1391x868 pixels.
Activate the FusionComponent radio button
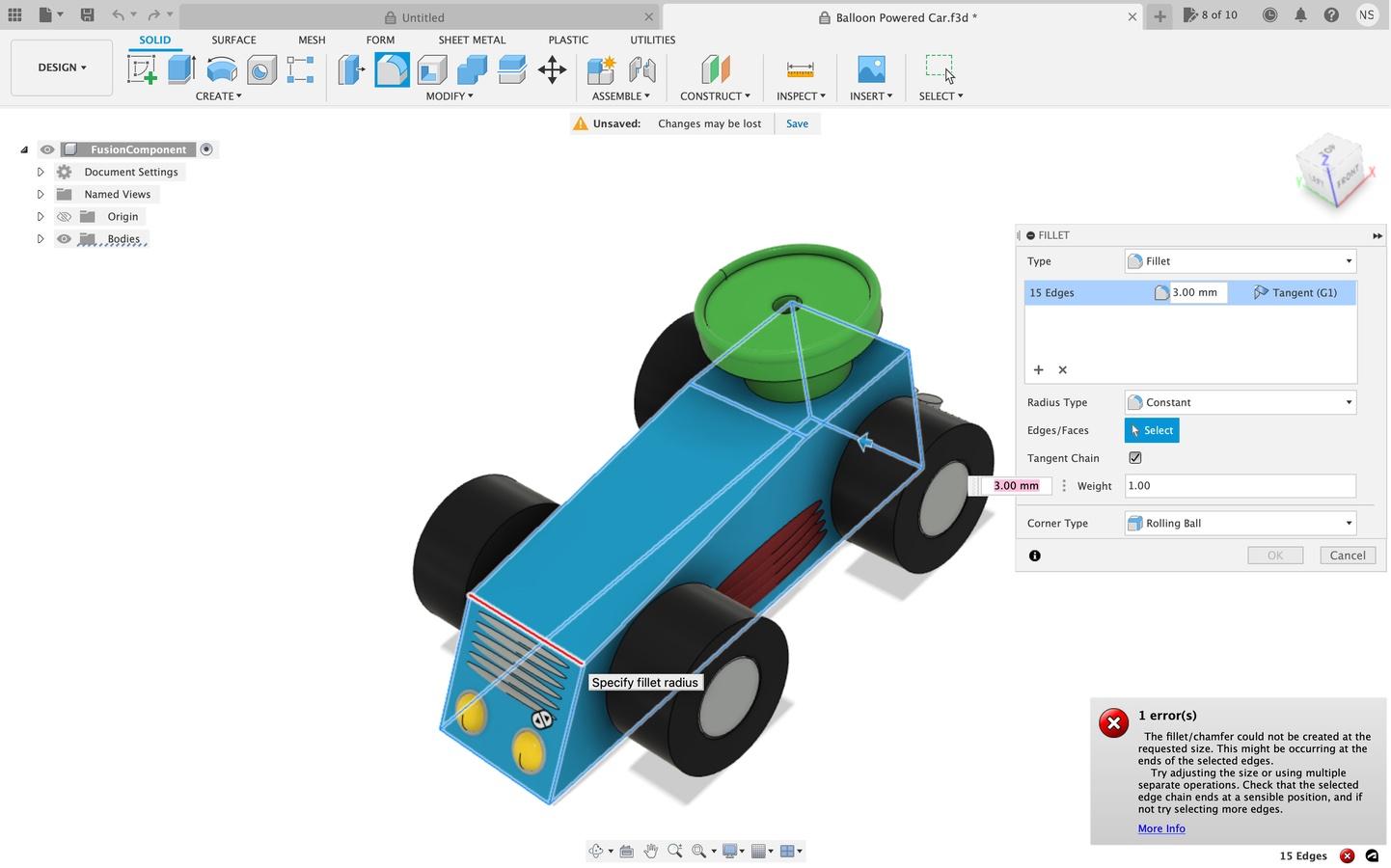pyautogui.click(x=206, y=149)
